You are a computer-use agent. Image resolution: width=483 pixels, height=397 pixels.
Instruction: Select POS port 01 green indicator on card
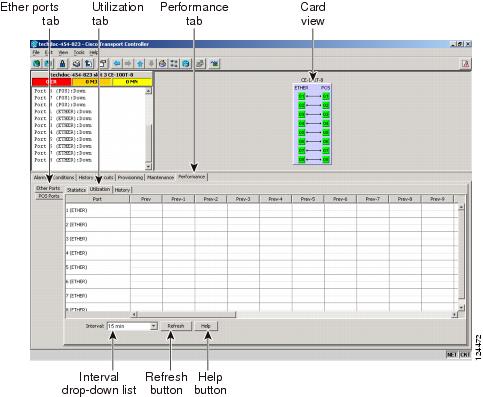click(x=326, y=96)
